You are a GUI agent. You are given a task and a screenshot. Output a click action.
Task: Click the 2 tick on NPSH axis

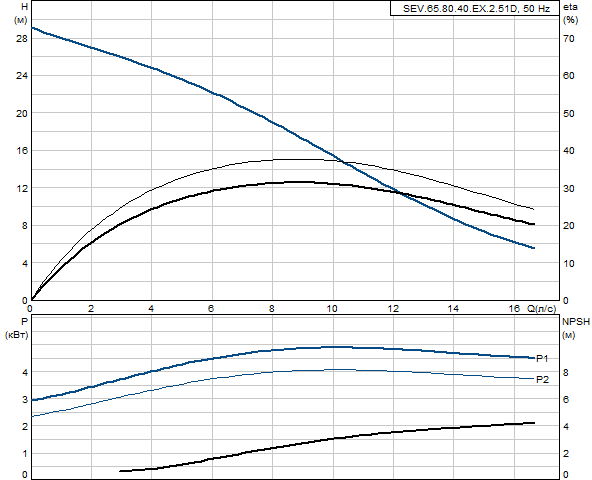point(566,453)
